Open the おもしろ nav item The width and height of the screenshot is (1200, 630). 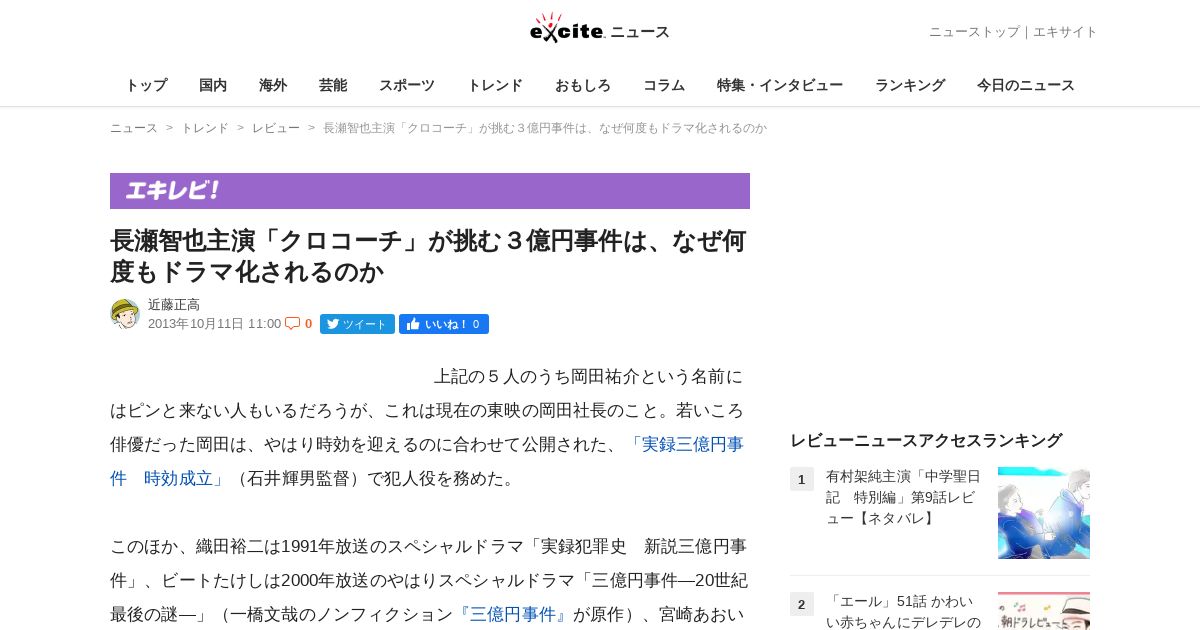click(583, 85)
